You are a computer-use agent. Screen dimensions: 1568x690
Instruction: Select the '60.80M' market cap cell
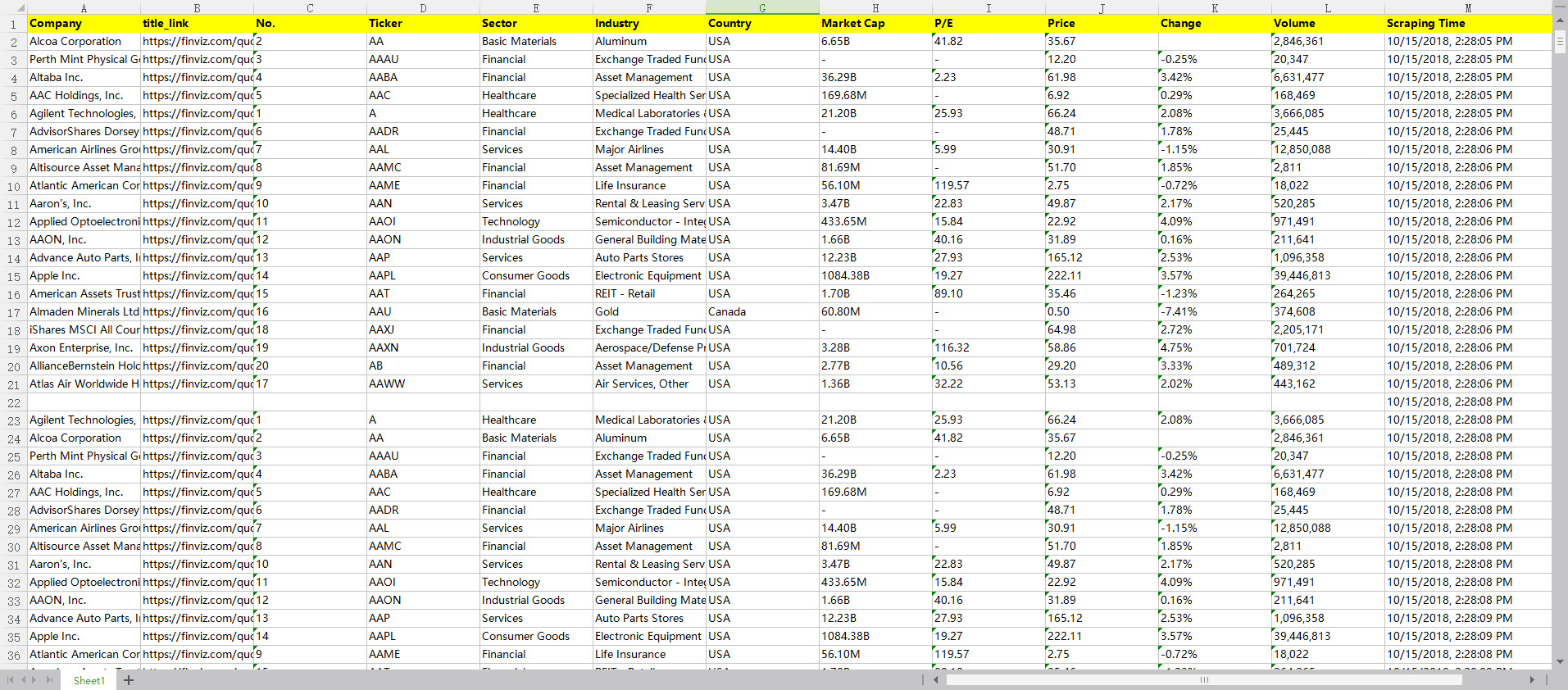point(875,312)
